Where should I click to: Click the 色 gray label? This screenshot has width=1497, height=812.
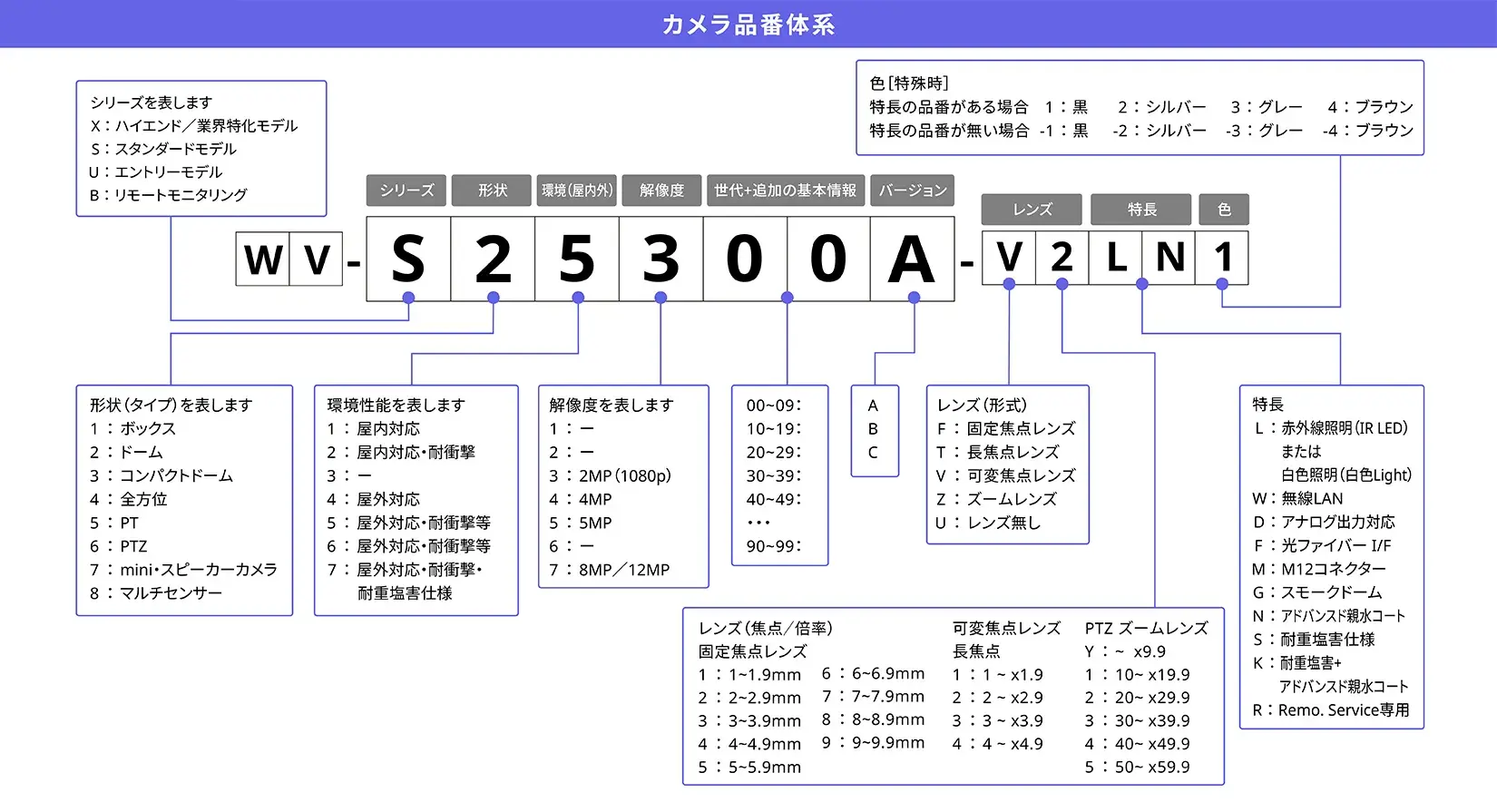[x=1224, y=210]
